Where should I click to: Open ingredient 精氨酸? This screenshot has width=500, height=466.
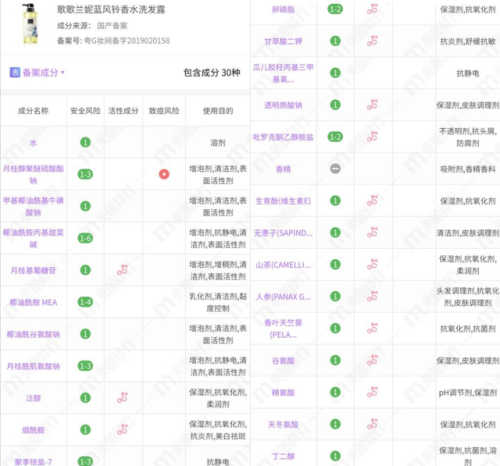click(283, 393)
